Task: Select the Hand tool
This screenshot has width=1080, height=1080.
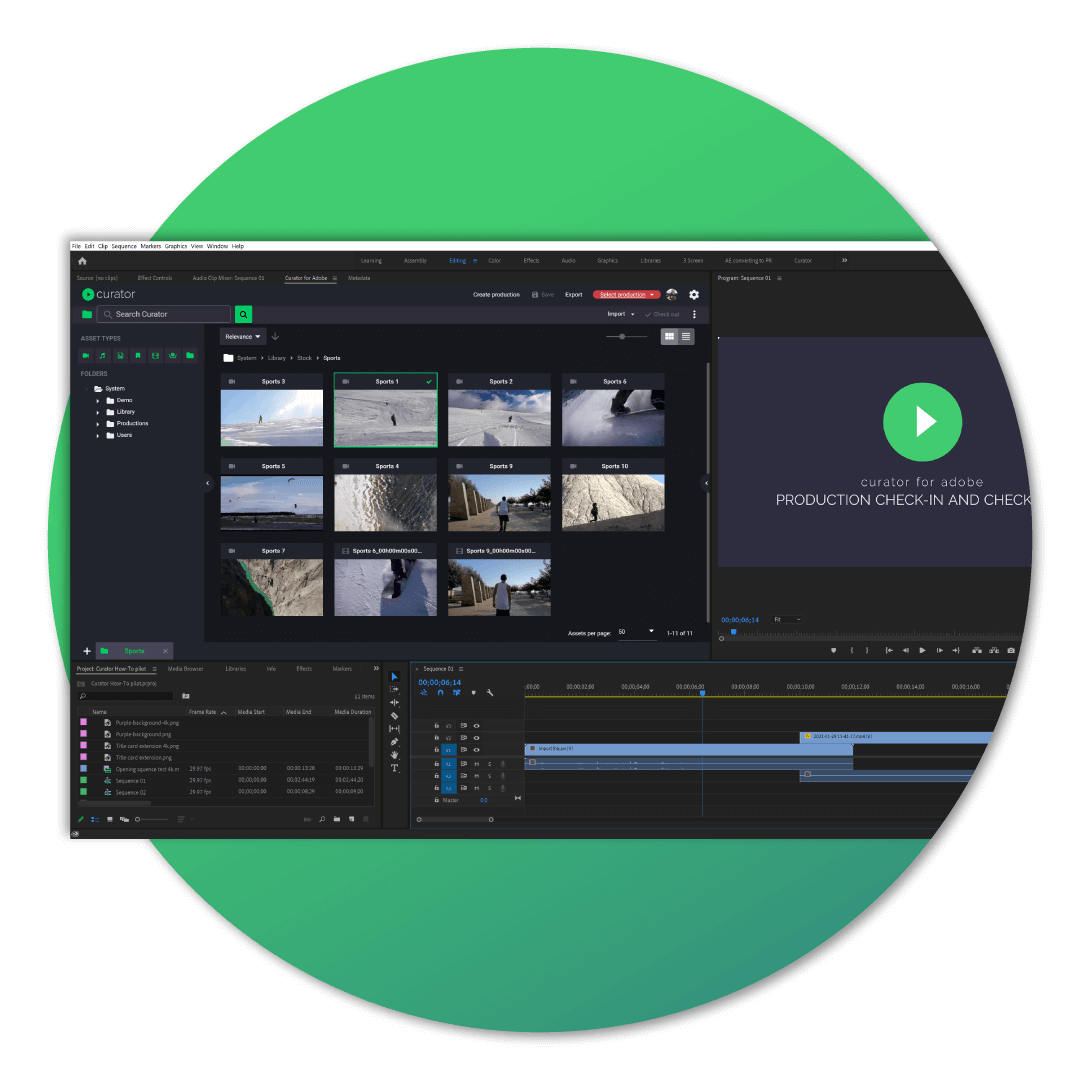Action: click(x=394, y=754)
